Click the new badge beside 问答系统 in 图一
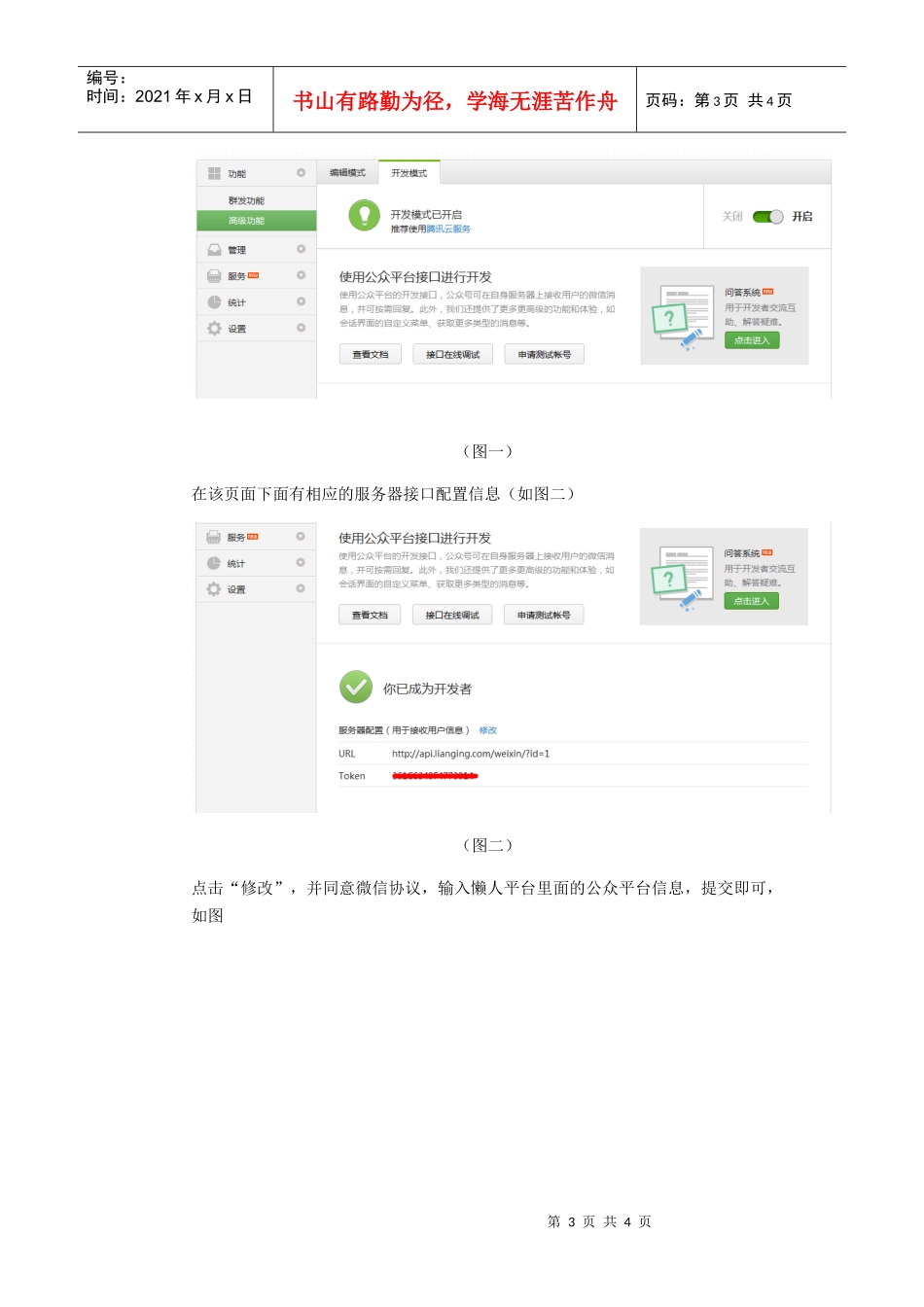Image resolution: width=924 pixels, height=1307 pixels. (767, 292)
